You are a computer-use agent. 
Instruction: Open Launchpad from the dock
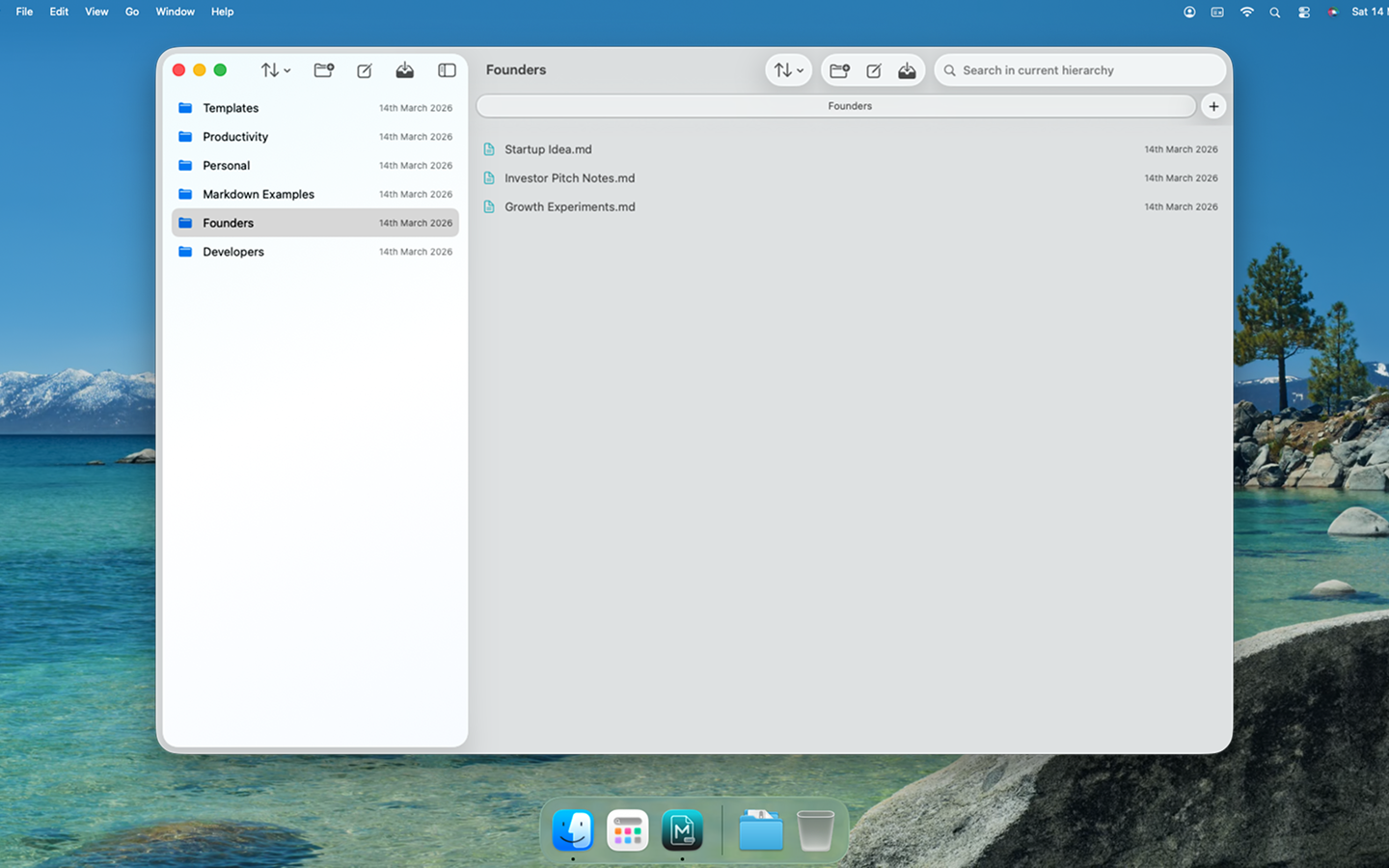click(627, 830)
